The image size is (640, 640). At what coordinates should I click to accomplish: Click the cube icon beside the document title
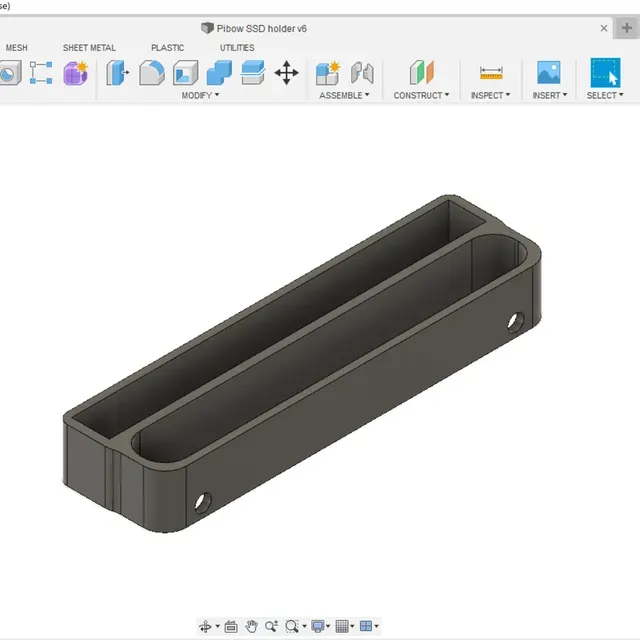[207, 28]
